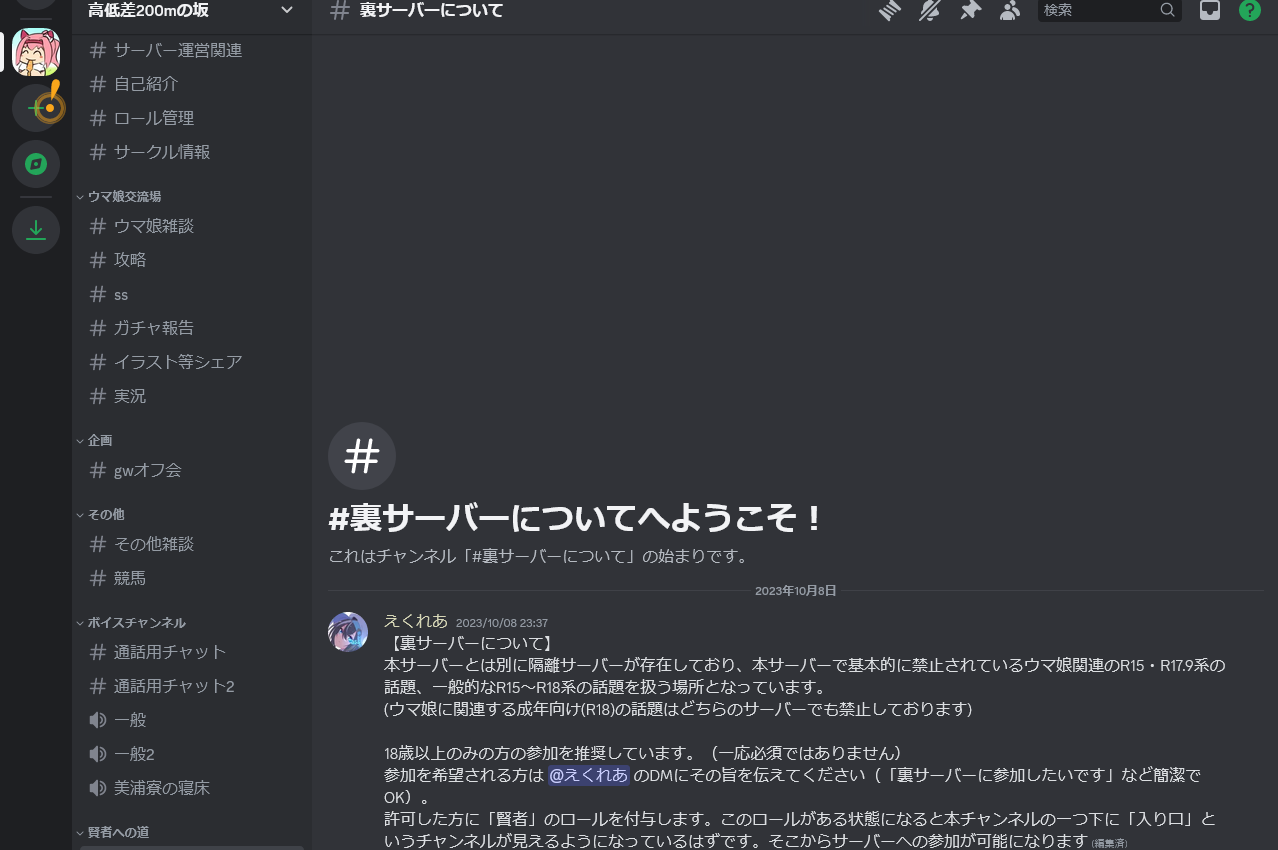1278x850 pixels.
Task: Collapse the ボイスチャンネル category
Action: click(135, 622)
